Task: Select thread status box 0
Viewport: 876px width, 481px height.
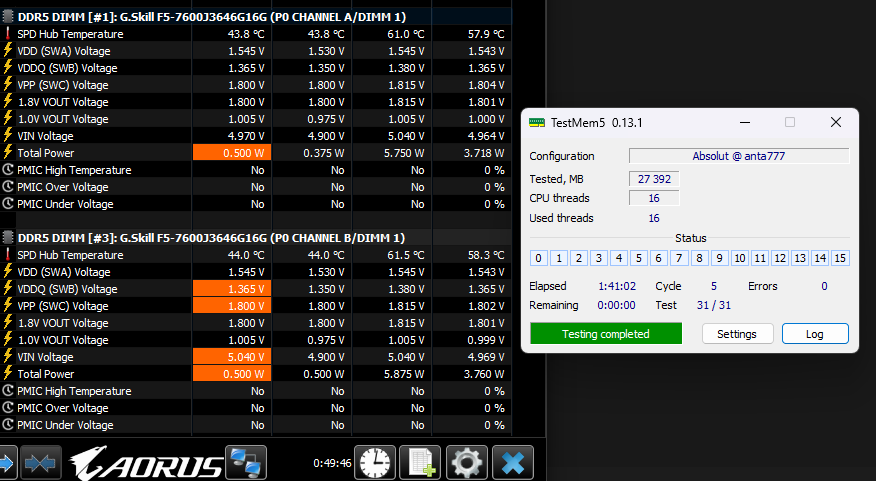Action: click(539, 258)
